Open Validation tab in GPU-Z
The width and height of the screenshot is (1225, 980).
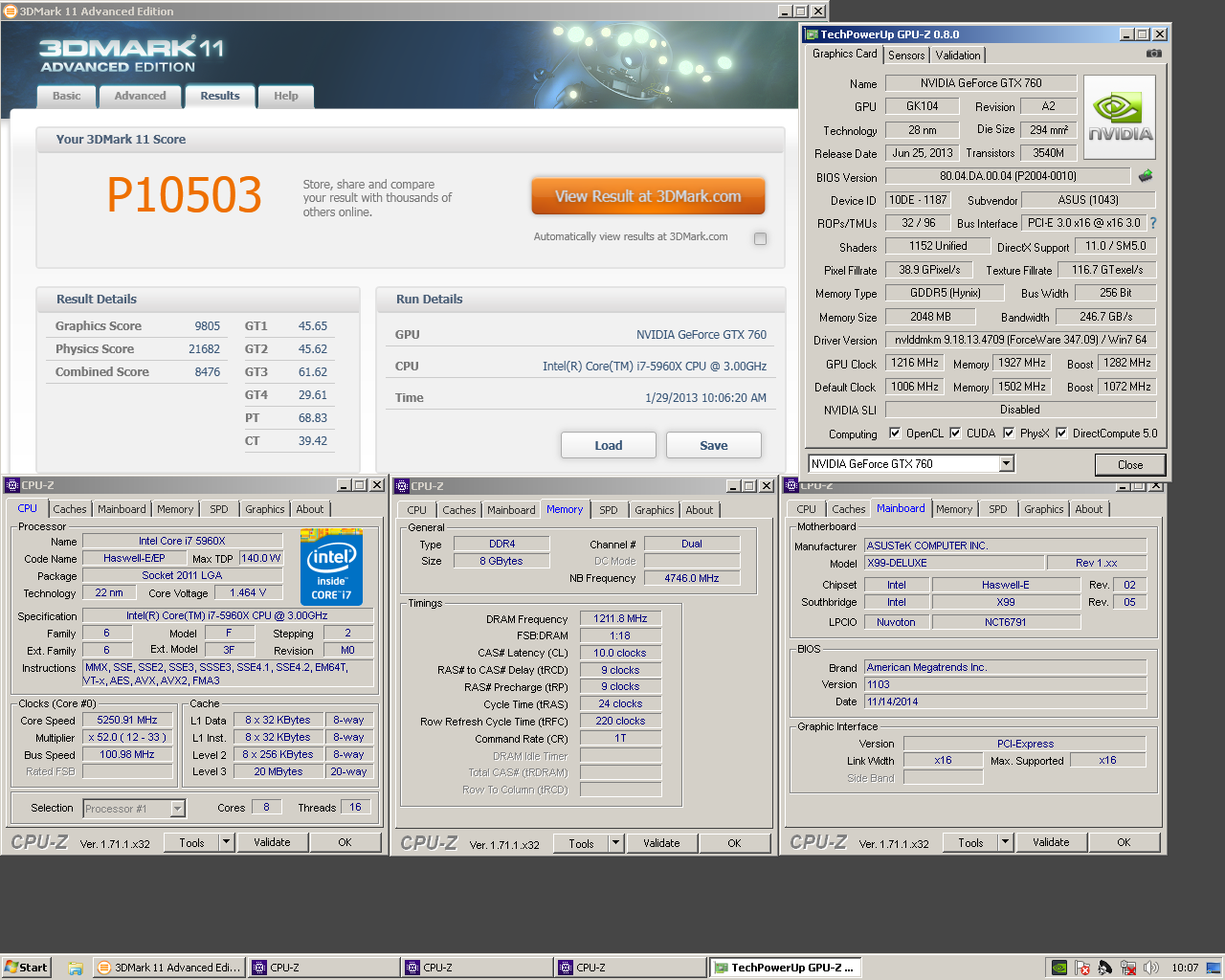958,56
